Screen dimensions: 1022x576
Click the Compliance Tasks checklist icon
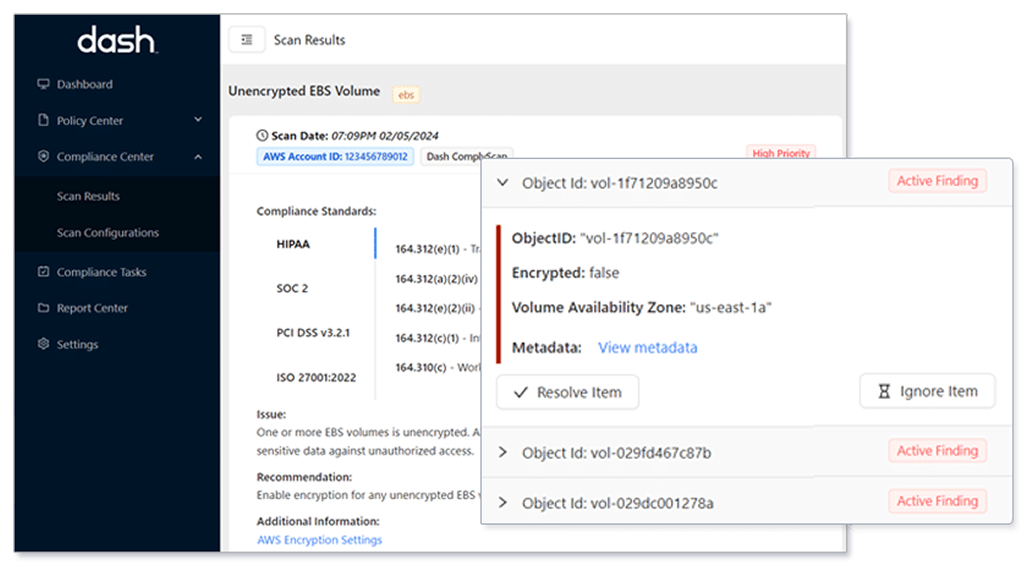coord(43,272)
